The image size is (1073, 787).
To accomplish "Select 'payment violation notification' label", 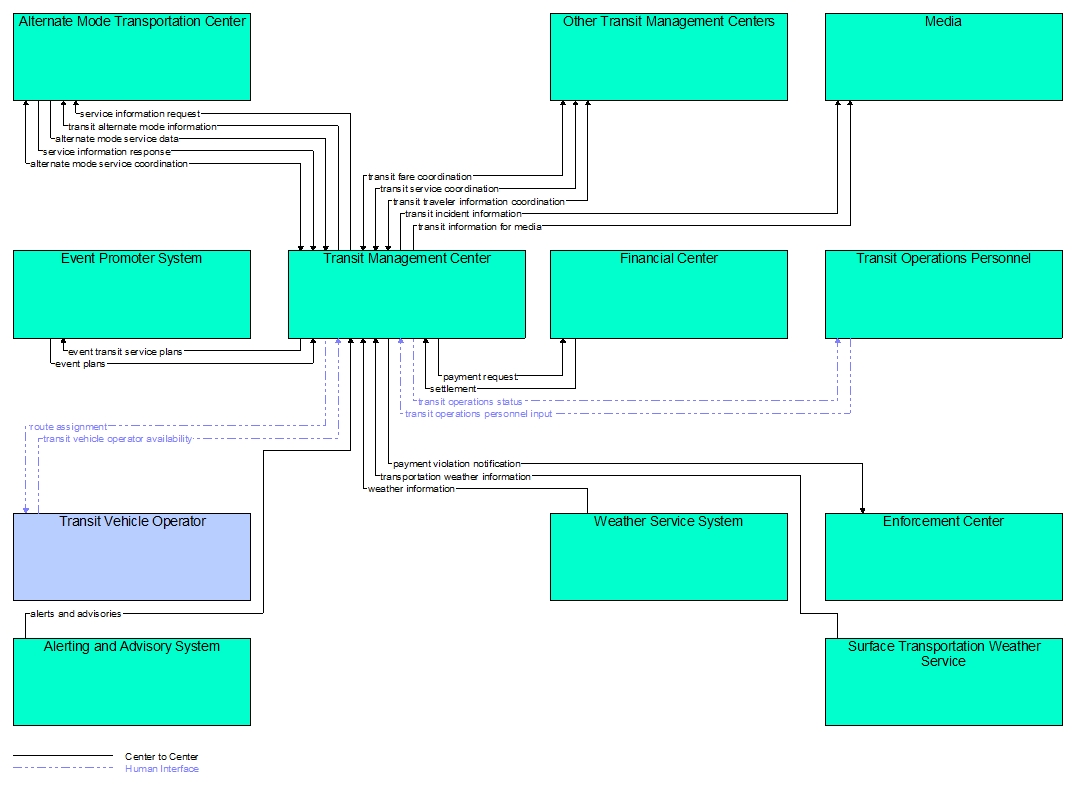I will [457, 464].
